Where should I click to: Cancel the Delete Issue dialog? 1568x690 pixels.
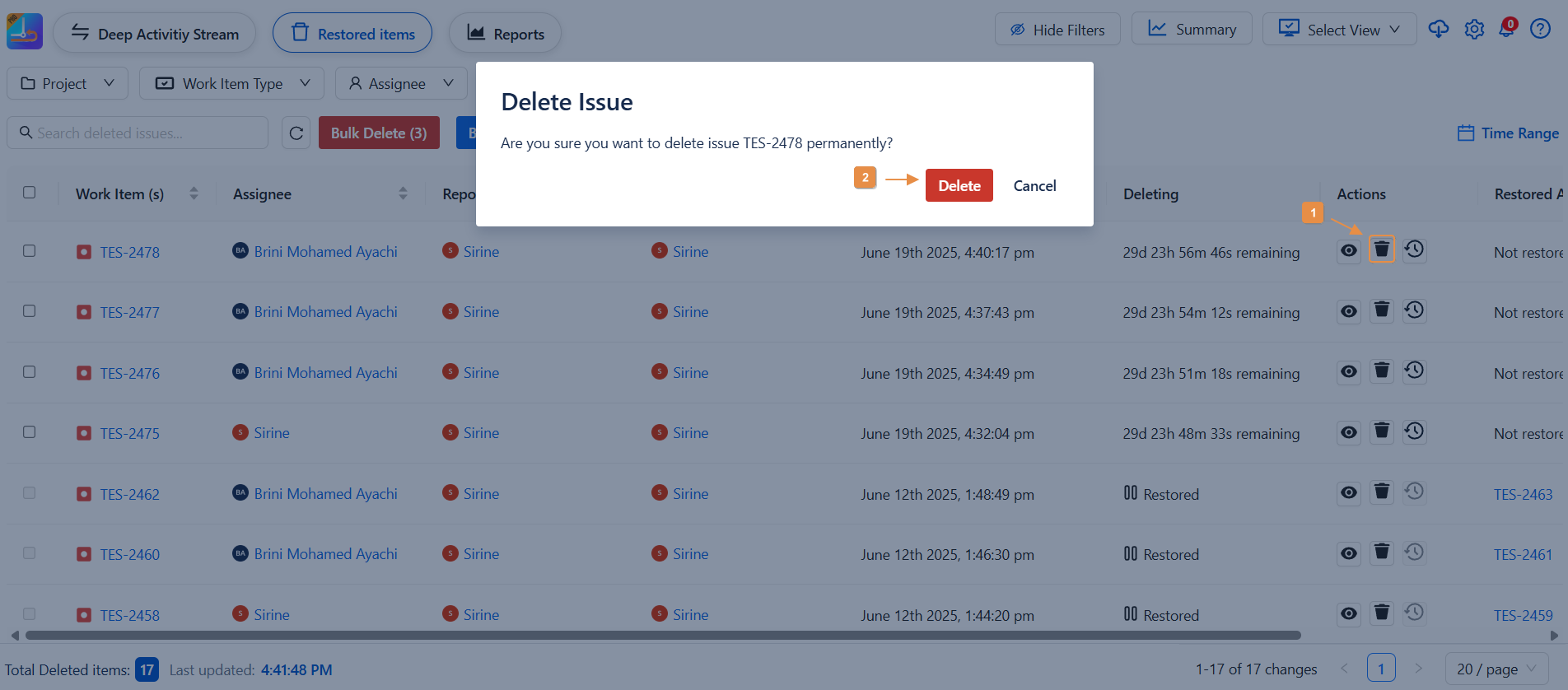[x=1034, y=185]
